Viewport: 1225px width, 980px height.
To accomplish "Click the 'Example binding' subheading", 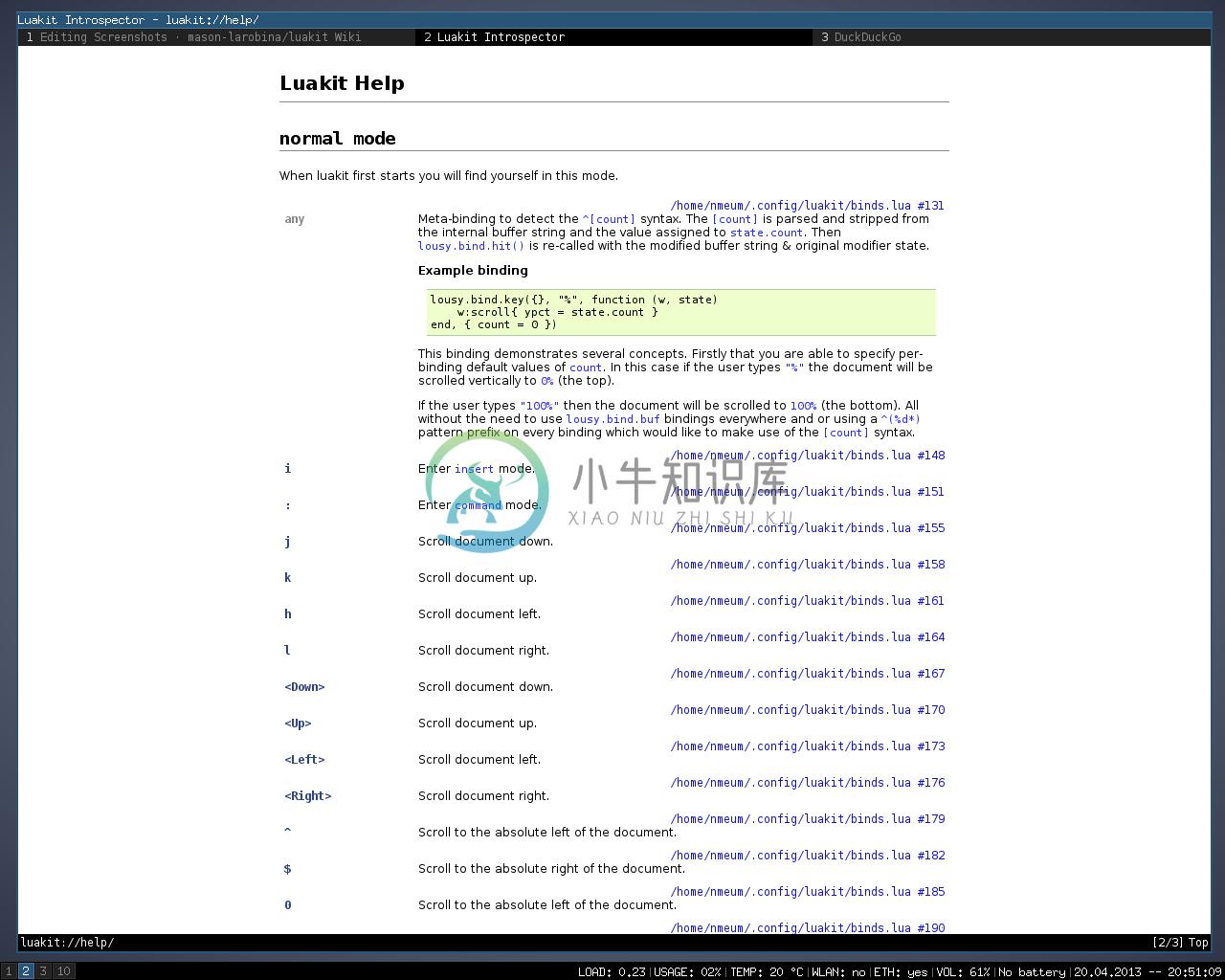I will coord(473,271).
